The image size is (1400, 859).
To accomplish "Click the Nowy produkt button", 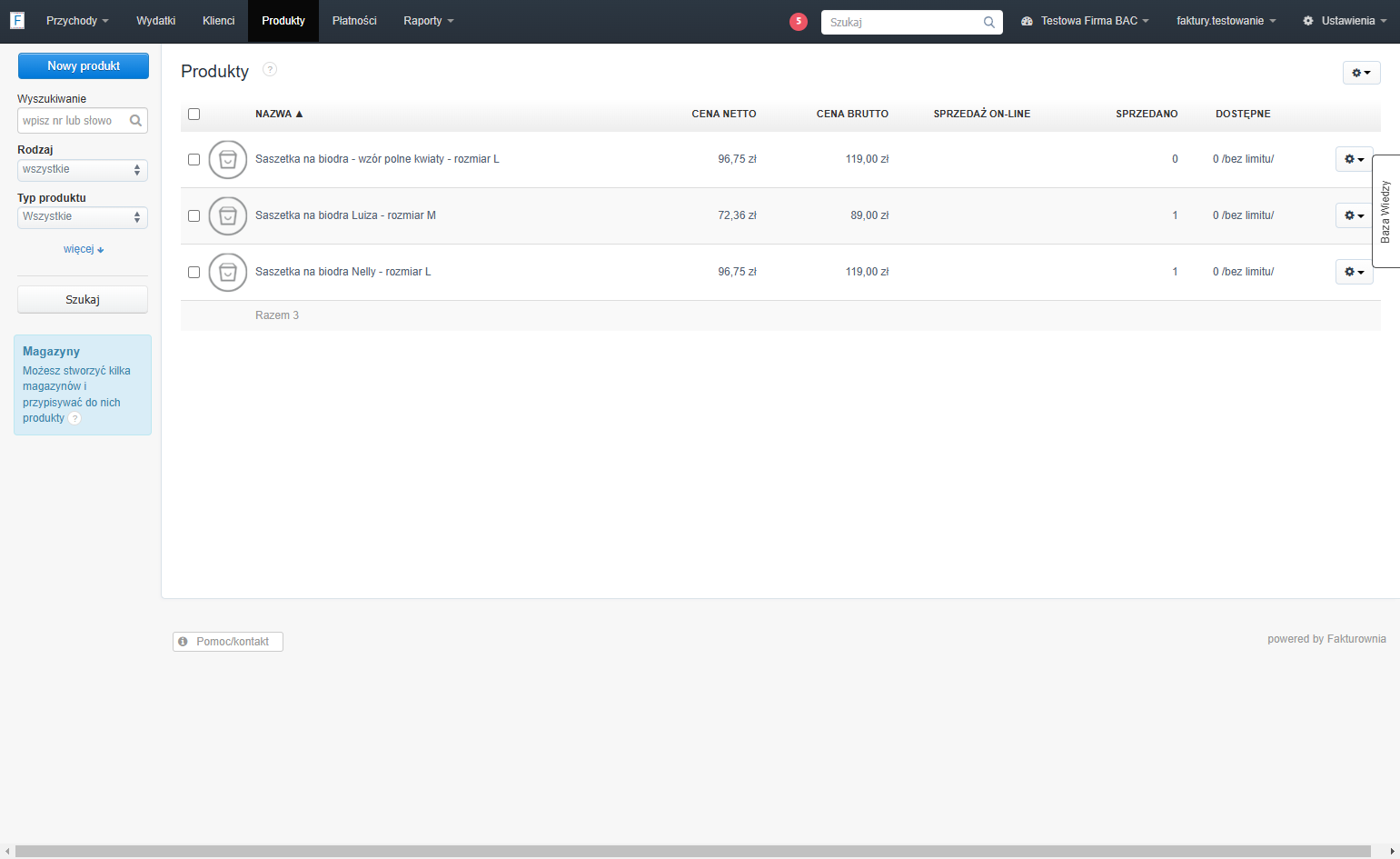I will coord(84,65).
